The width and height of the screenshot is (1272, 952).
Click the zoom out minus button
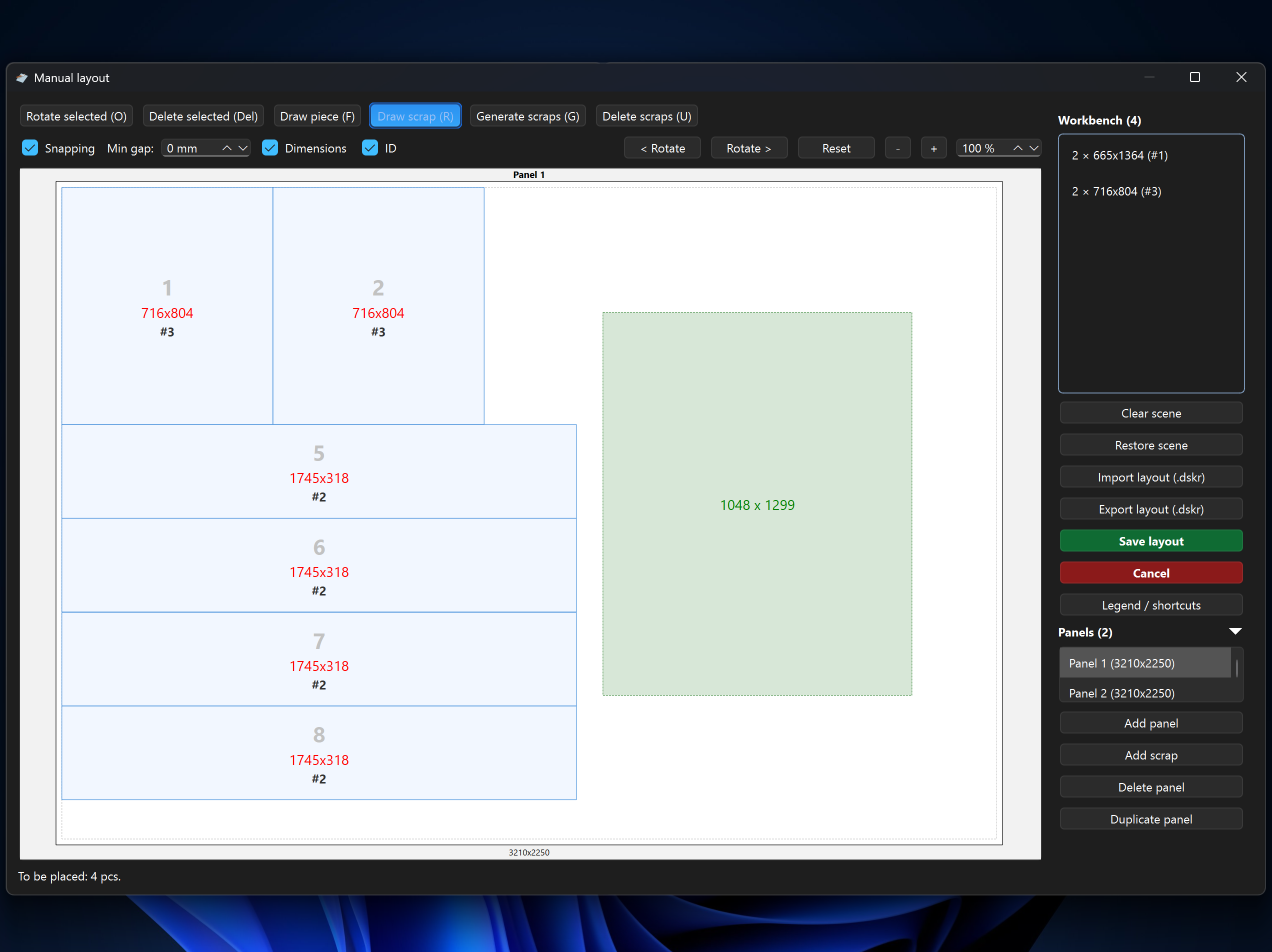(897, 148)
